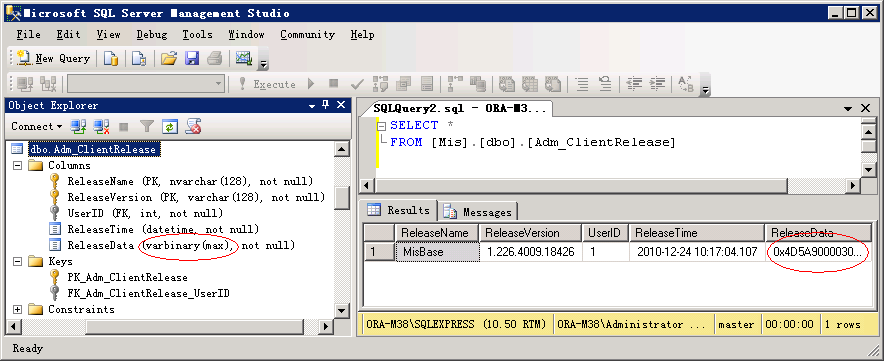Click the Analysis Services query icon

click(139, 58)
